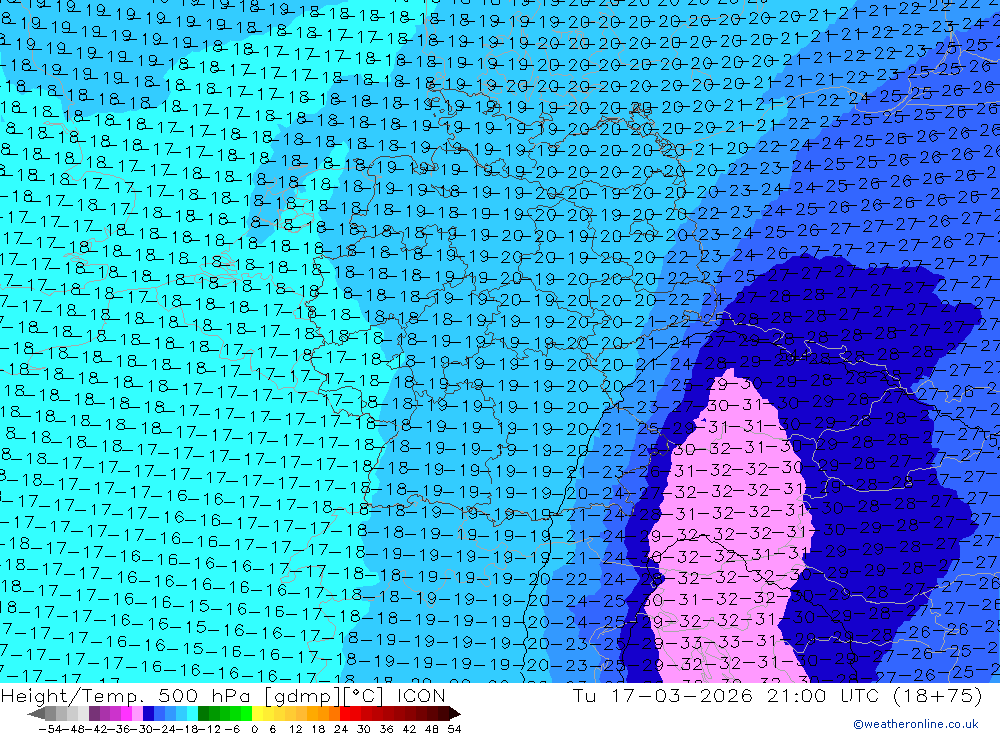This screenshot has height=733, width=1000.
Task: Pick the bright cyan swatch just below -18
Action: point(192,713)
